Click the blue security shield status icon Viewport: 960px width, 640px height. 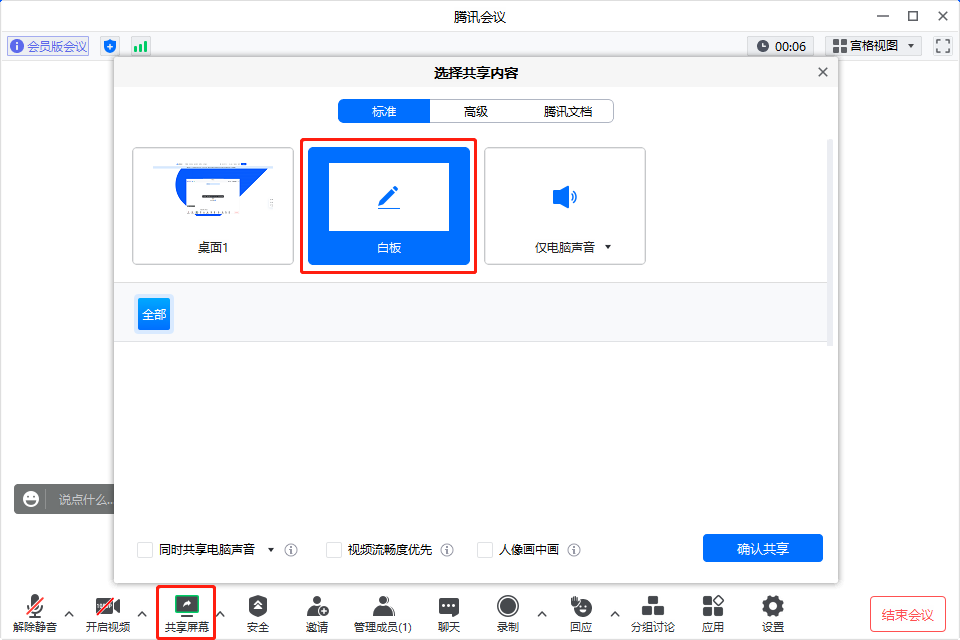pos(110,46)
